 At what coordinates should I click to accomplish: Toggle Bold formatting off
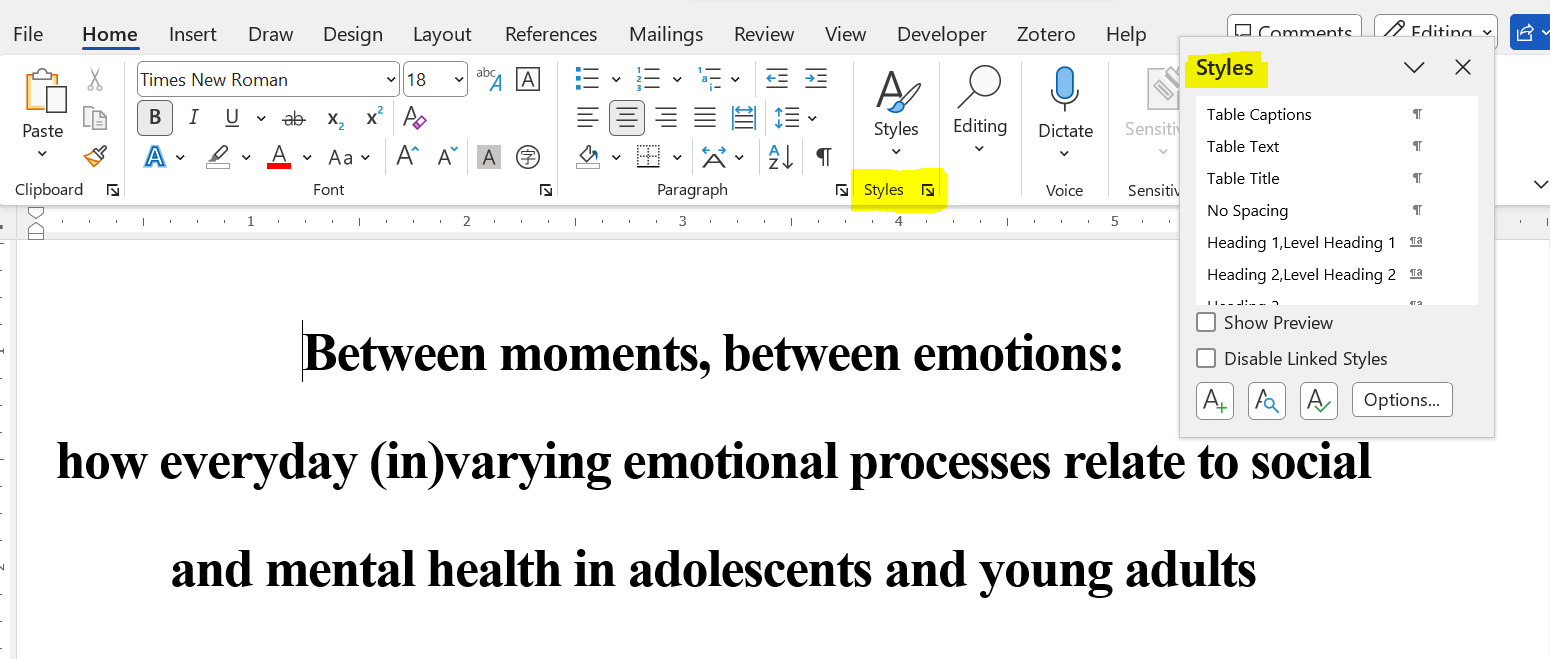(154, 118)
